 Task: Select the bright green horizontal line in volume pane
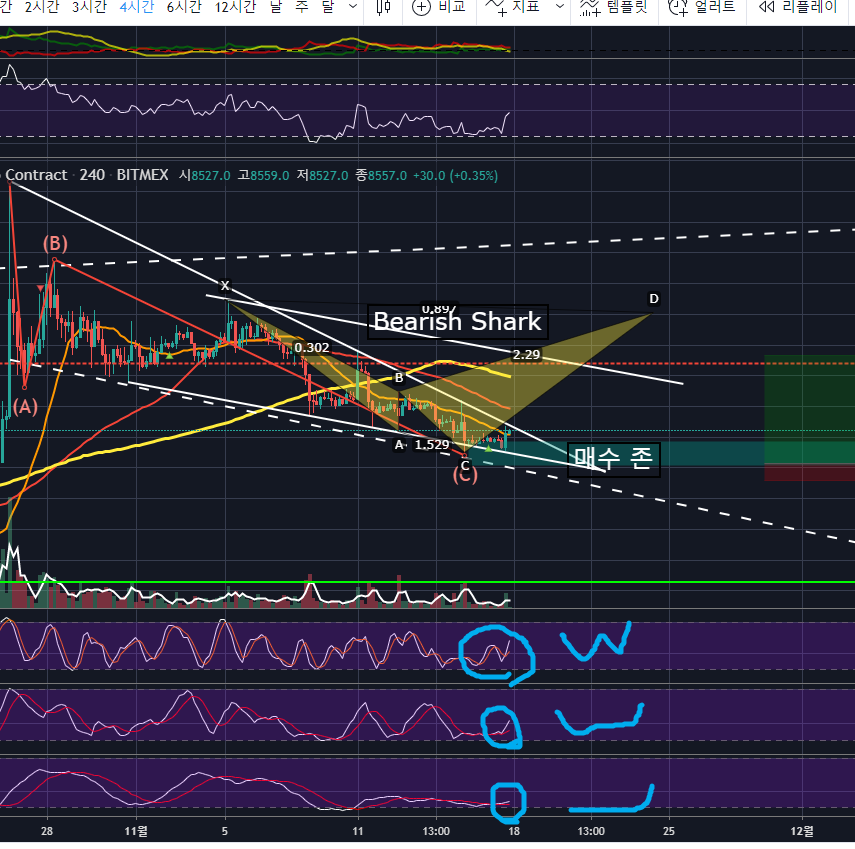tap(428, 582)
